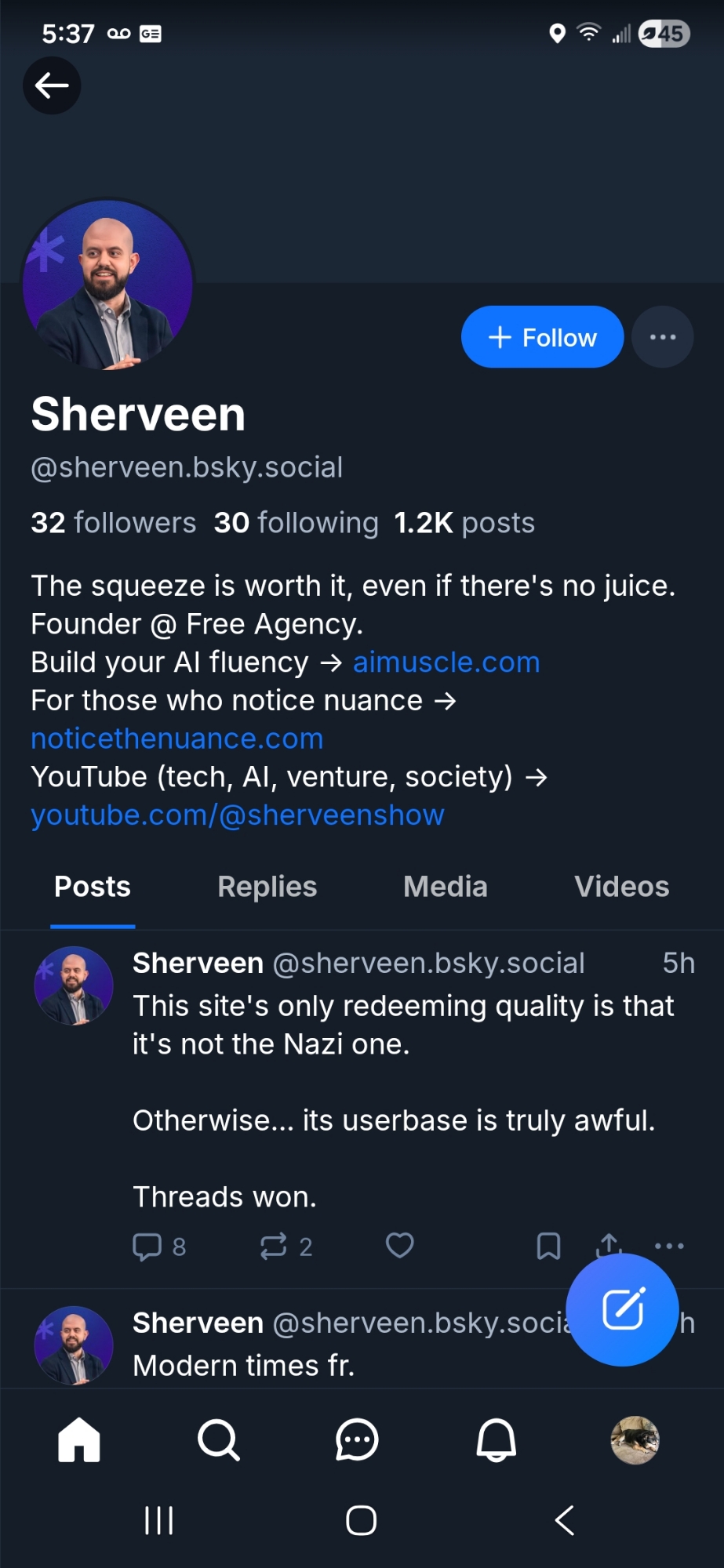Open the youtube.com/@sherveenshow link
The height and width of the screenshot is (1568, 724).
(x=238, y=815)
